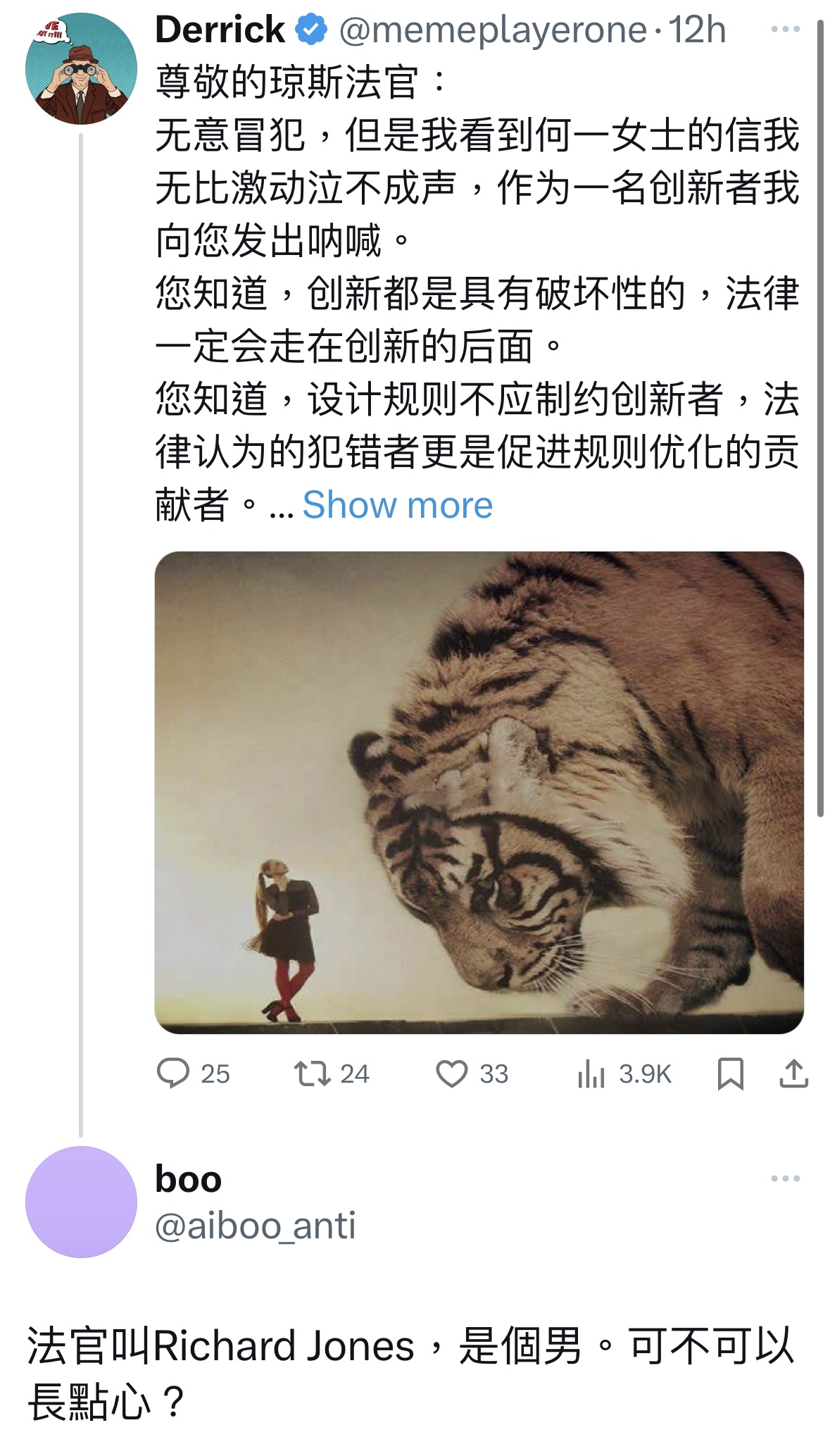Open boo's purple profile avatar
Screen dimensions: 830x1456
pyautogui.click(x=82, y=1202)
